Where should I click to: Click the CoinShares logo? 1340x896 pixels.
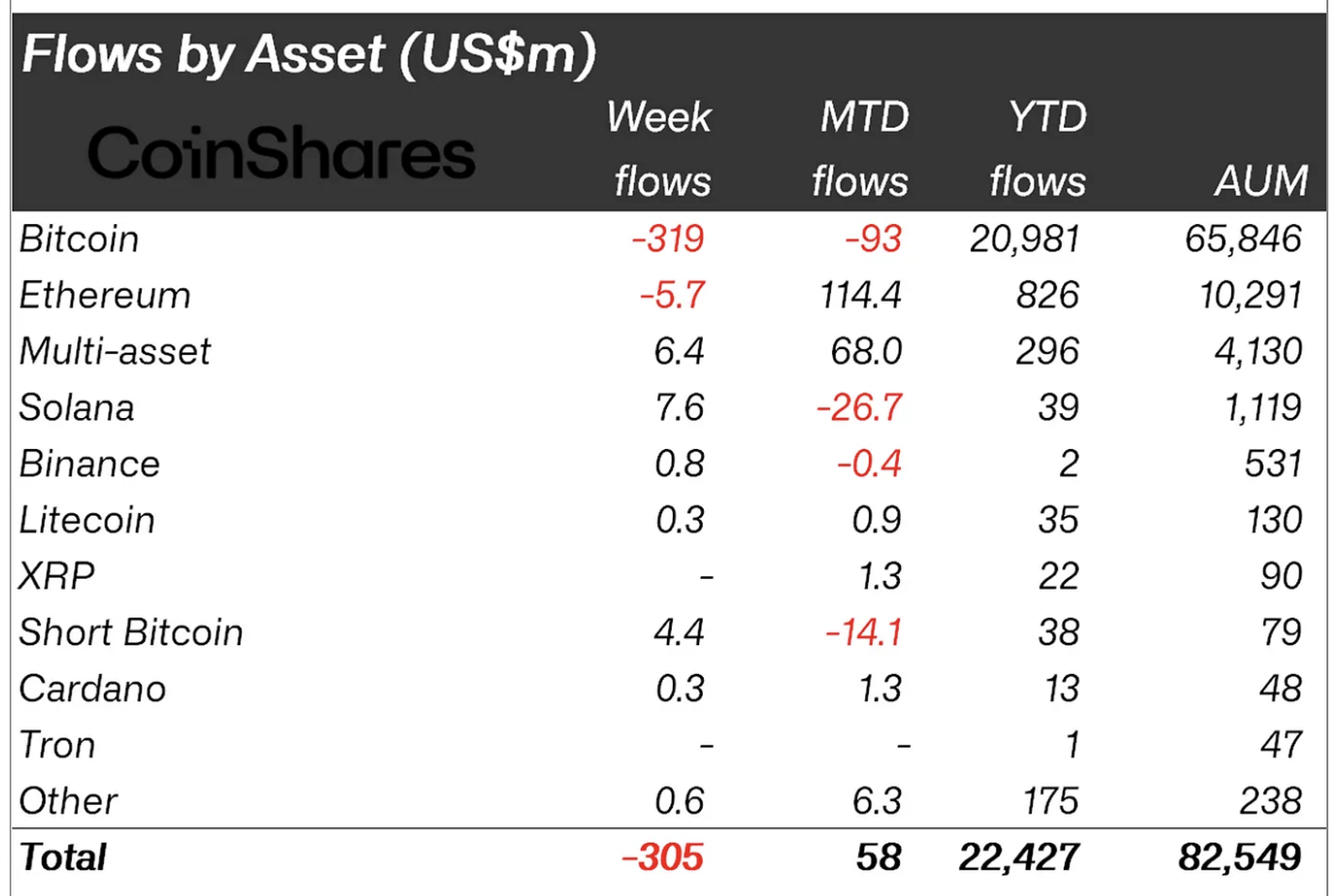[x=281, y=153]
